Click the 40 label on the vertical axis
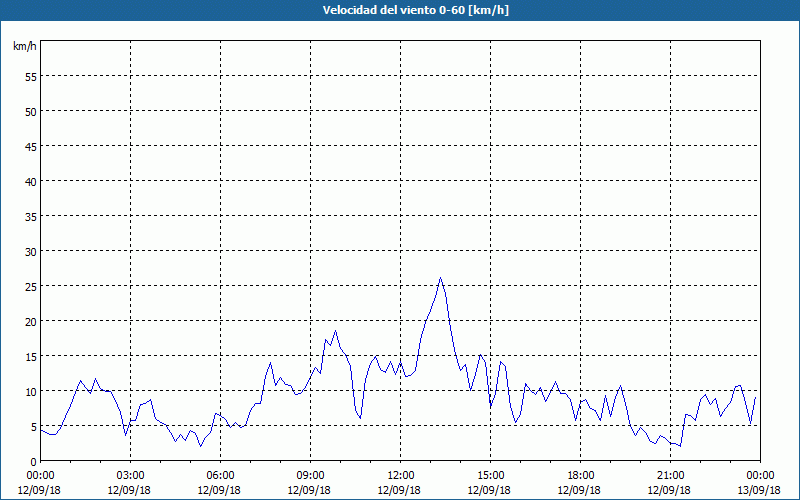The image size is (800, 500). pos(31,181)
